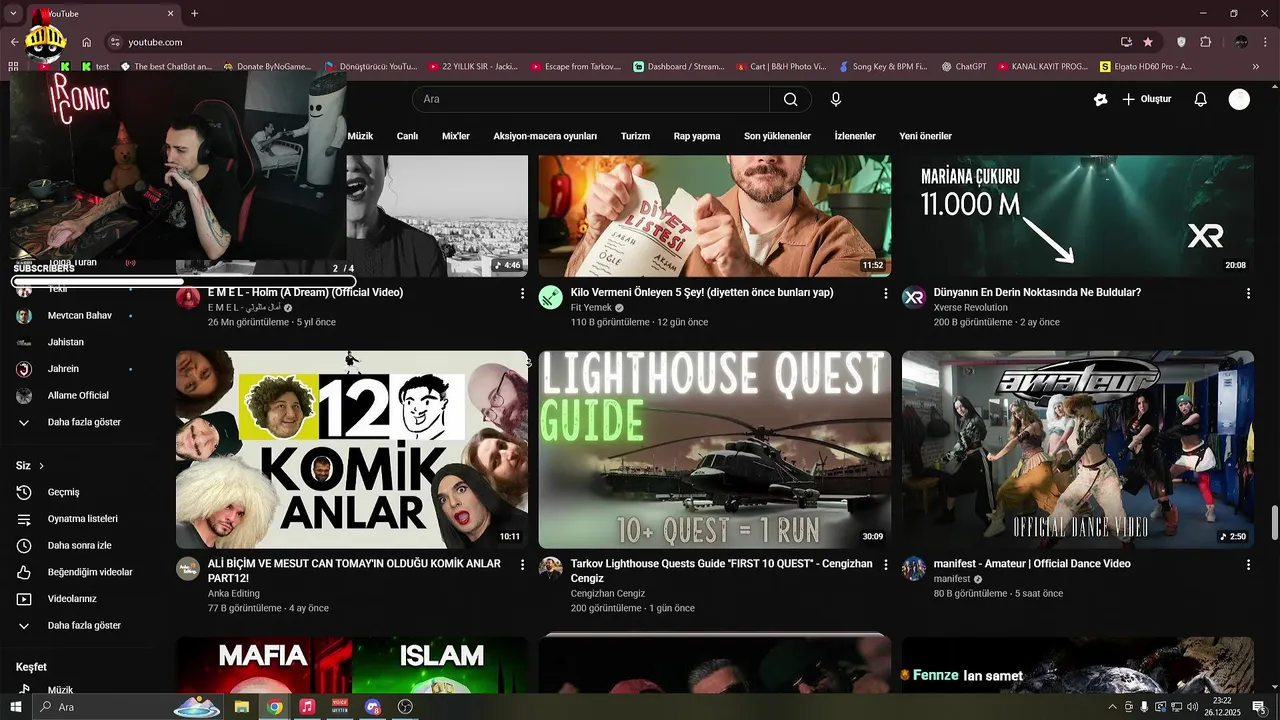Open options menu for Dünyanın En Derin Noktasında video

pos(1248,293)
